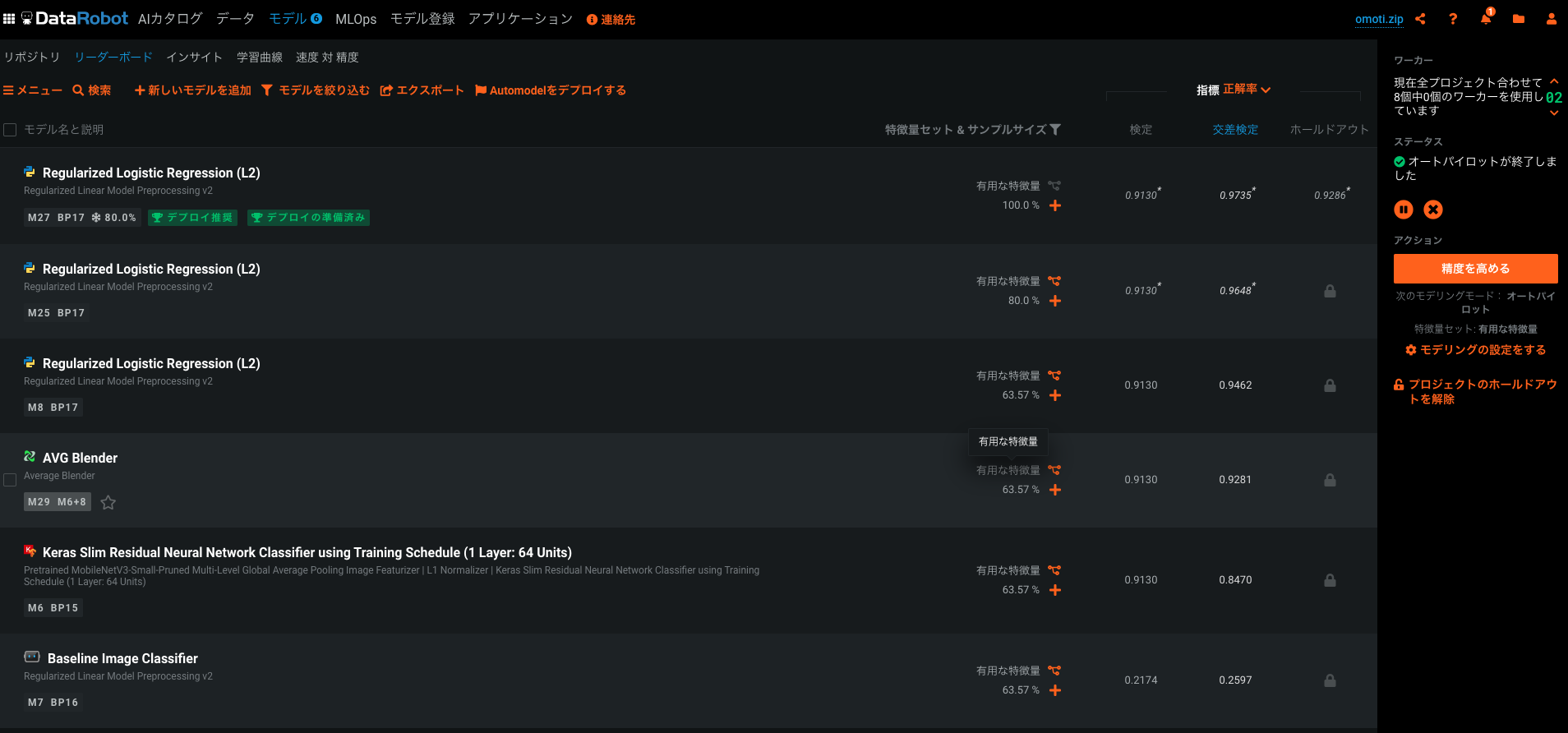Click the 検索 search button
The image size is (1568, 733).
pos(92,90)
